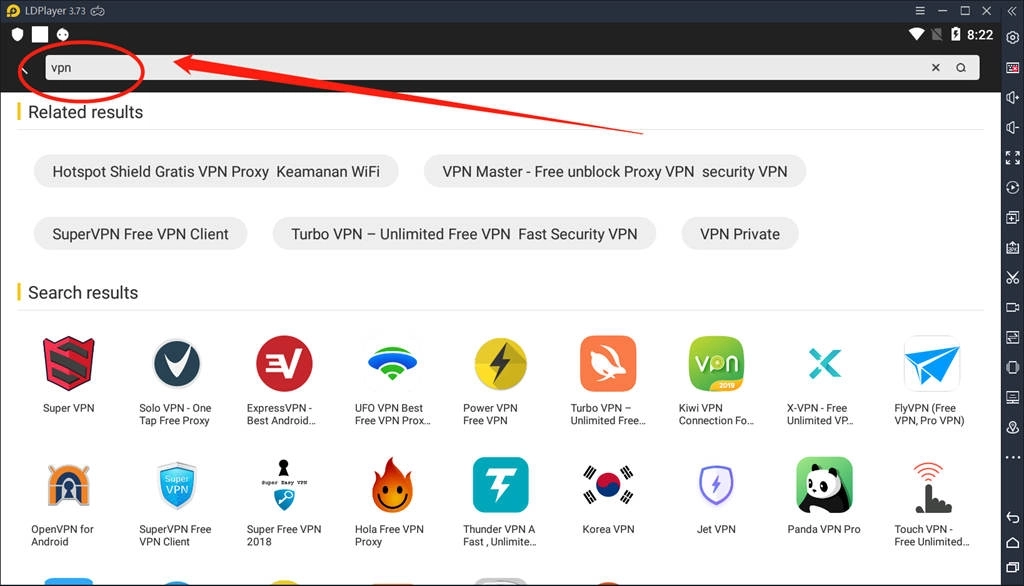
Task: Open LDPlayer settings gear in sidebar
Action: click(x=1012, y=37)
